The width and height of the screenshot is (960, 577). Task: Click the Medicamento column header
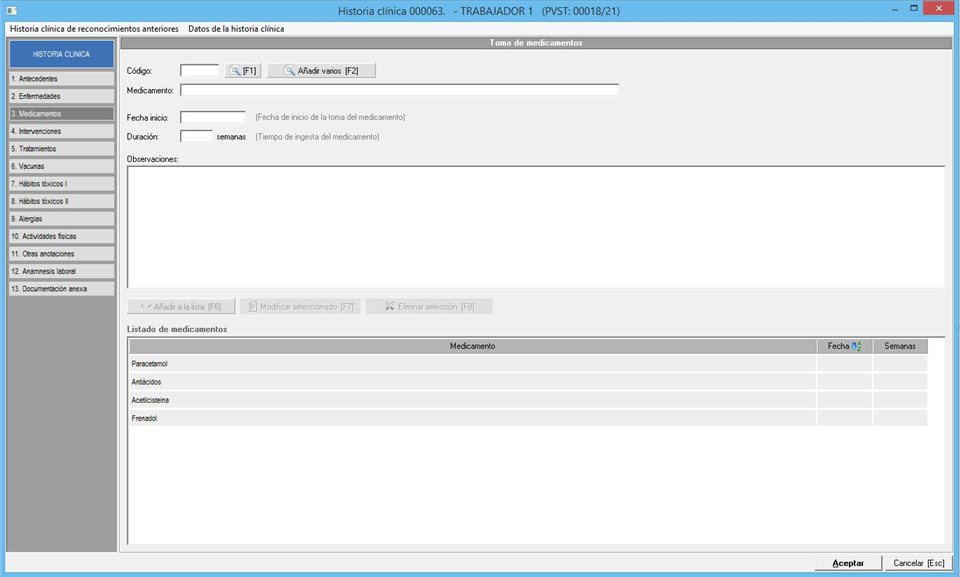click(472, 346)
